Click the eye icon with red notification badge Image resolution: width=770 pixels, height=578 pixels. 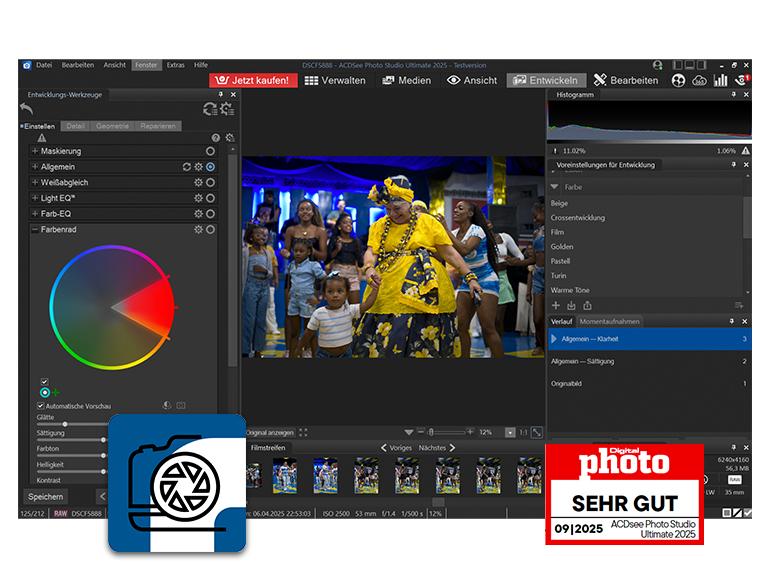tap(742, 80)
